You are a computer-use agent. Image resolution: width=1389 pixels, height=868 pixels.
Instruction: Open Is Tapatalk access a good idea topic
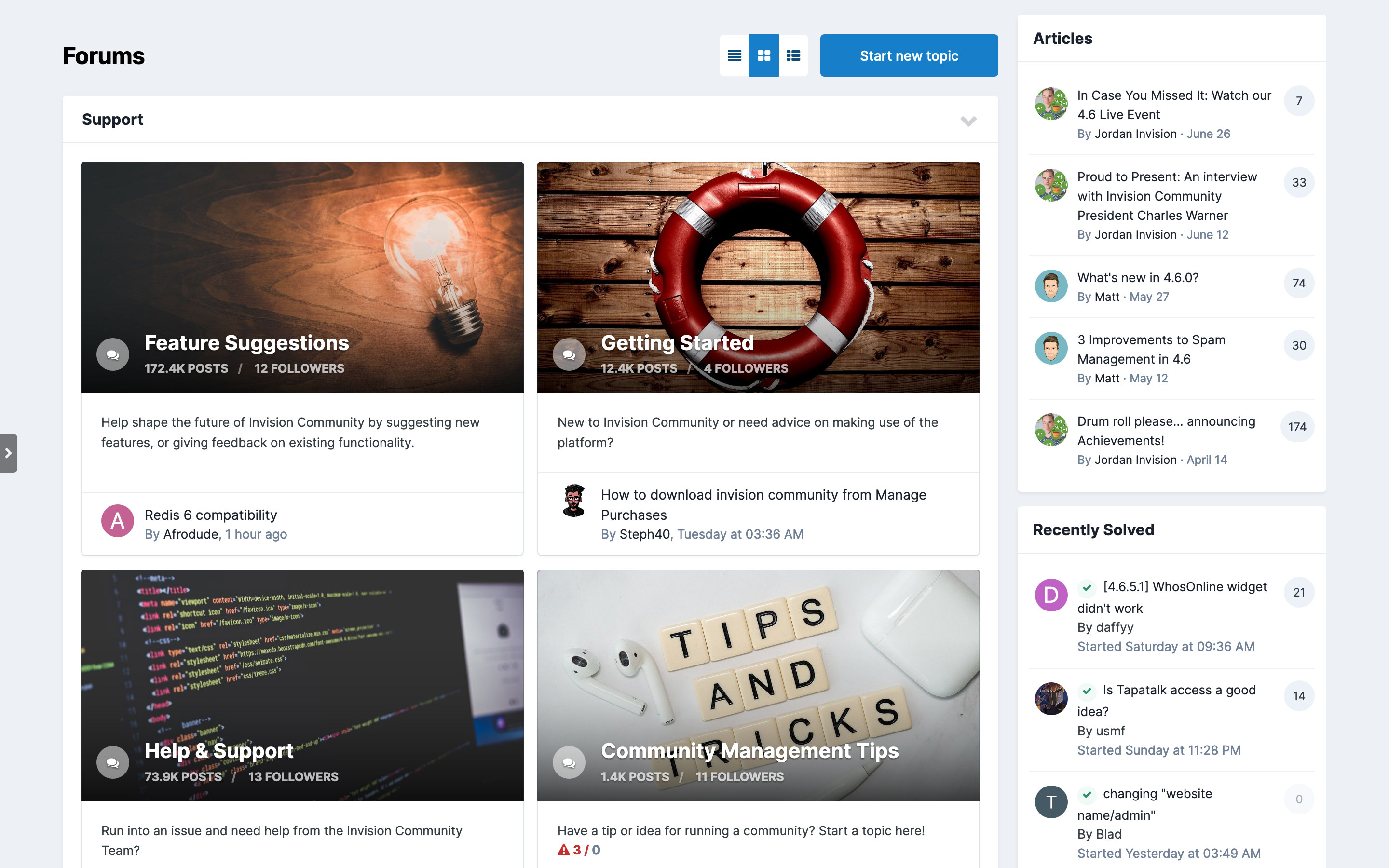pos(1166,700)
